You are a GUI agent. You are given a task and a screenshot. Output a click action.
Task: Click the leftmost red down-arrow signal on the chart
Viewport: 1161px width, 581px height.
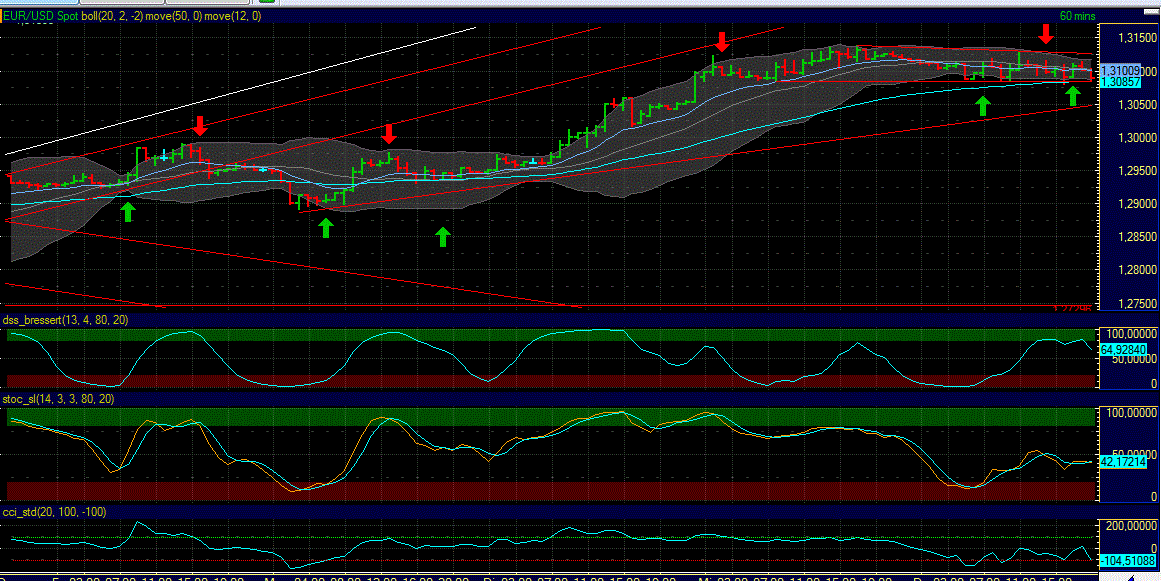[x=200, y=128]
